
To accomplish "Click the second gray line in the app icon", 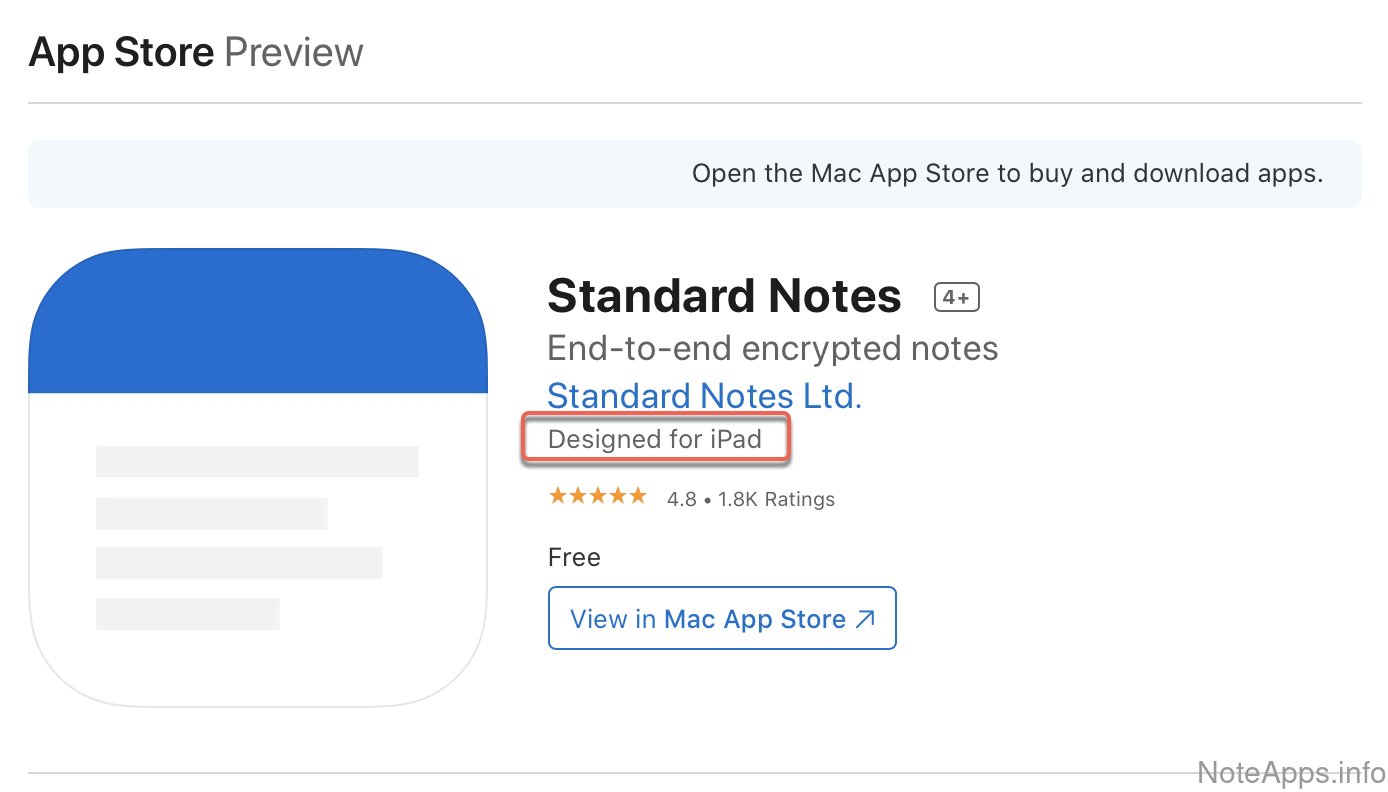I will pyautogui.click(x=211, y=513).
